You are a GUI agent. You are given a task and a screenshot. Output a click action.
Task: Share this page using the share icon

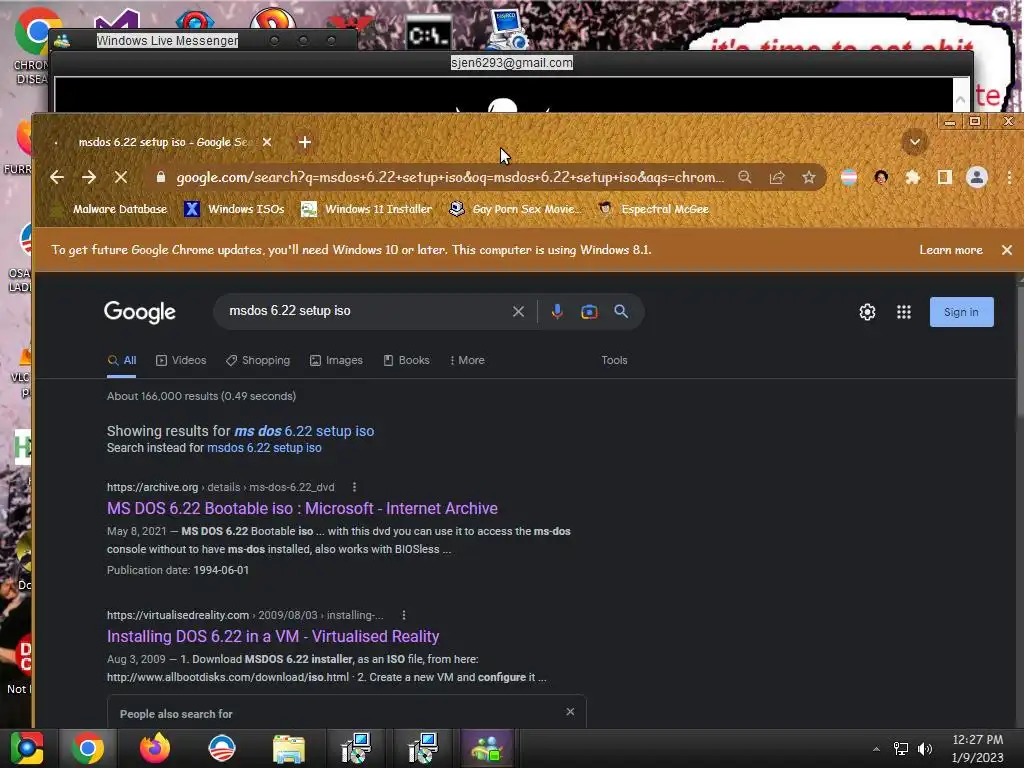pos(776,177)
